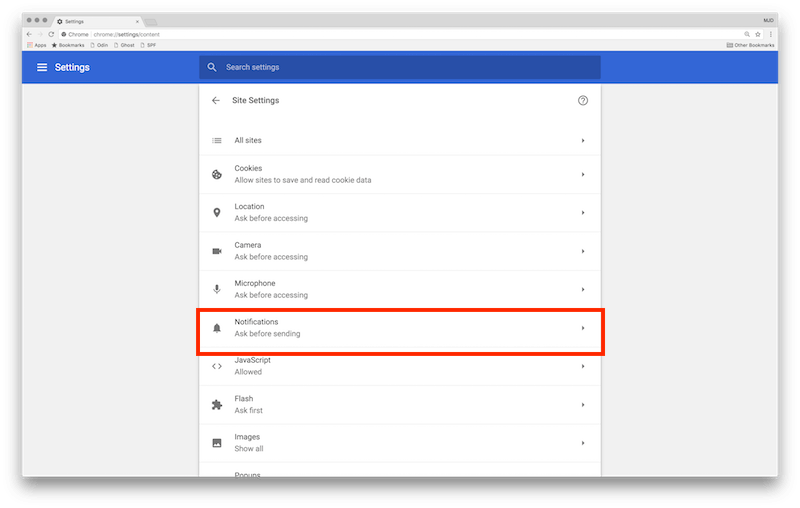
Task: Bookmark this page with star icon
Action: pyautogui.click(x=758, y=34)
